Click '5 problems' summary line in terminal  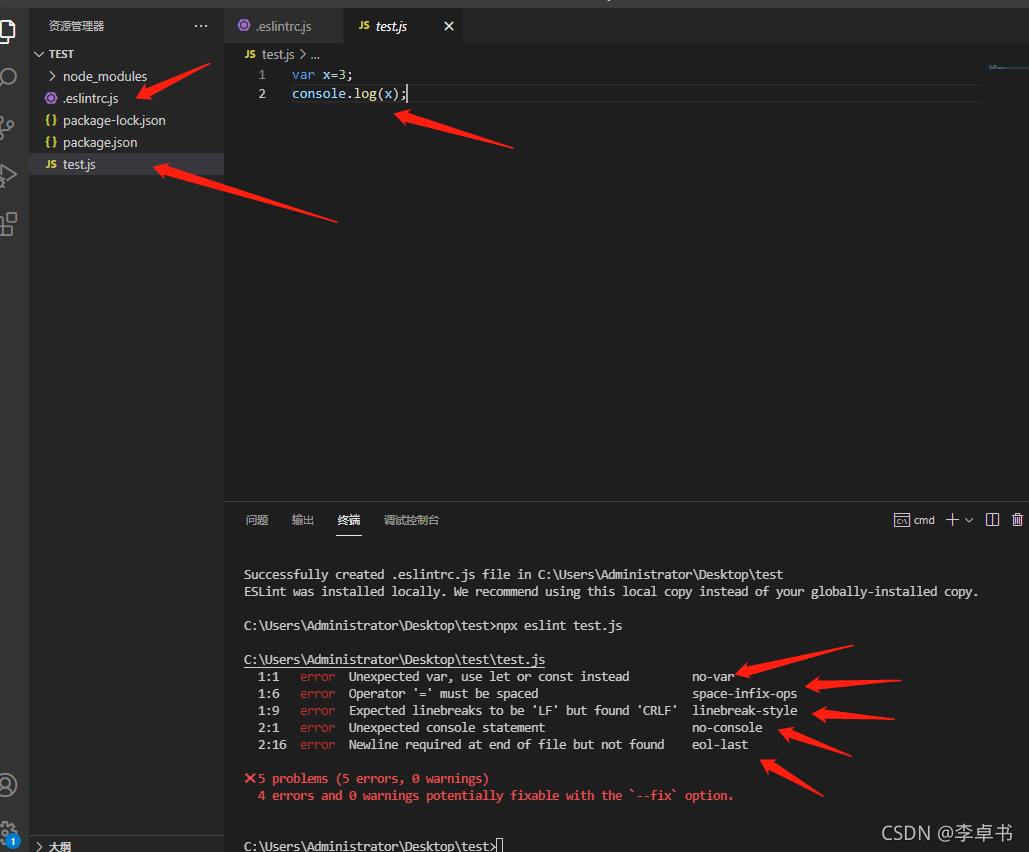point(367,778)
